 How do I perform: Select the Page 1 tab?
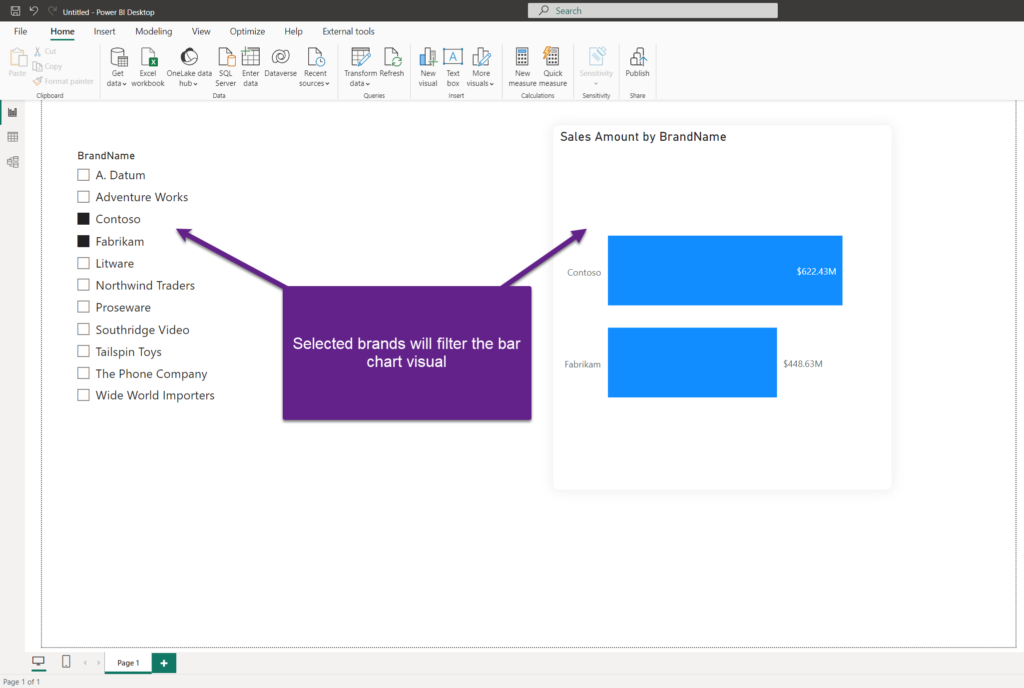pyautogui.click(x=128, y=663)
